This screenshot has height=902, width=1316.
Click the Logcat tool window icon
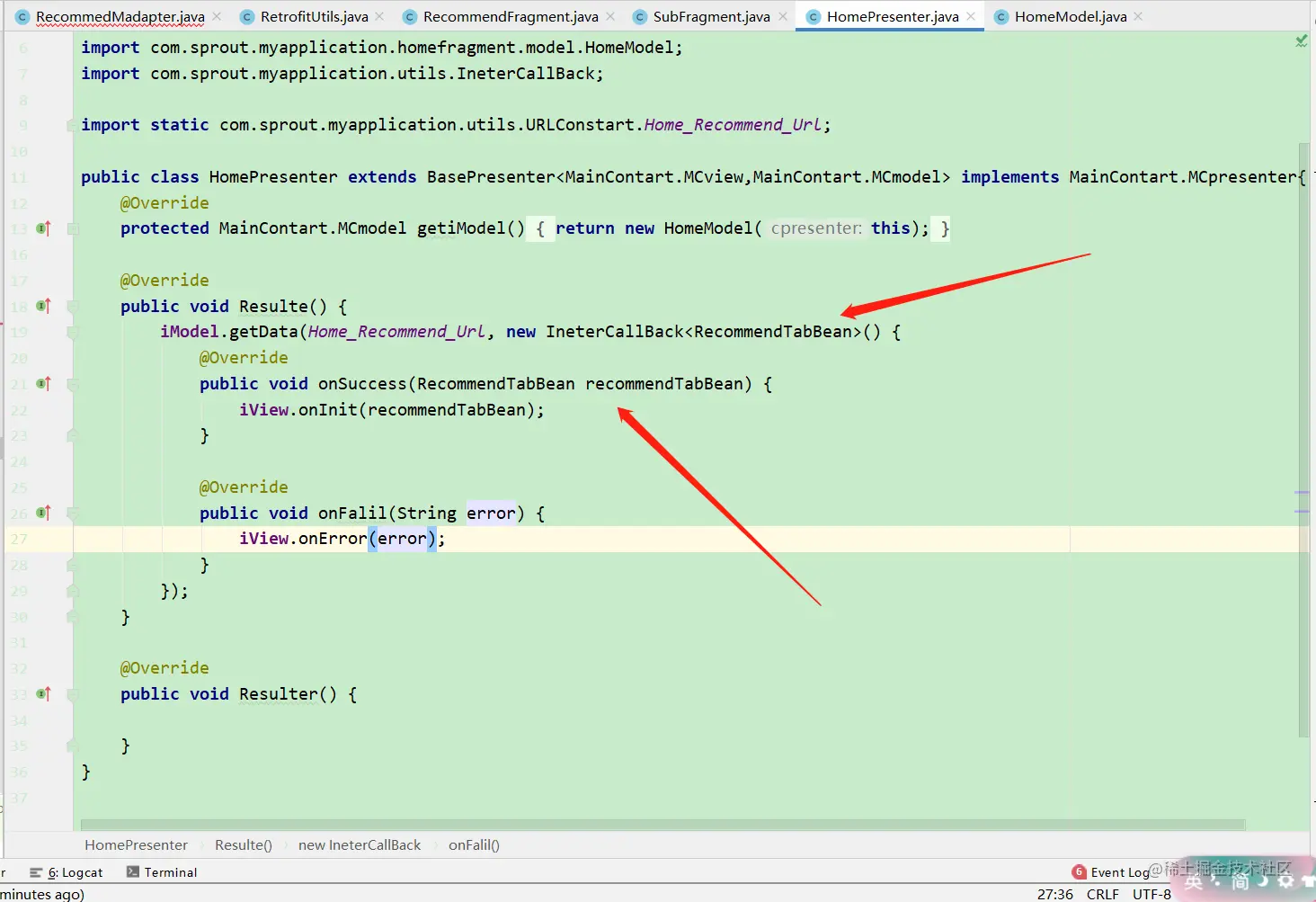pos(36,872)
